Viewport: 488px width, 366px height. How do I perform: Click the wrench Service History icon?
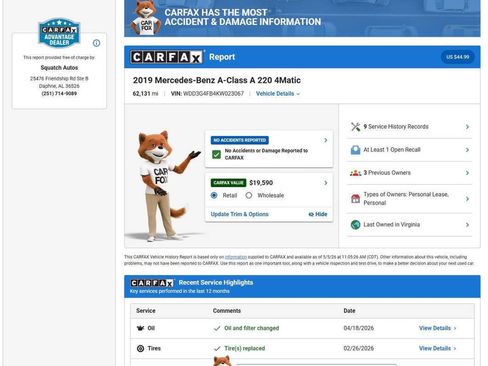click(356, 127)
